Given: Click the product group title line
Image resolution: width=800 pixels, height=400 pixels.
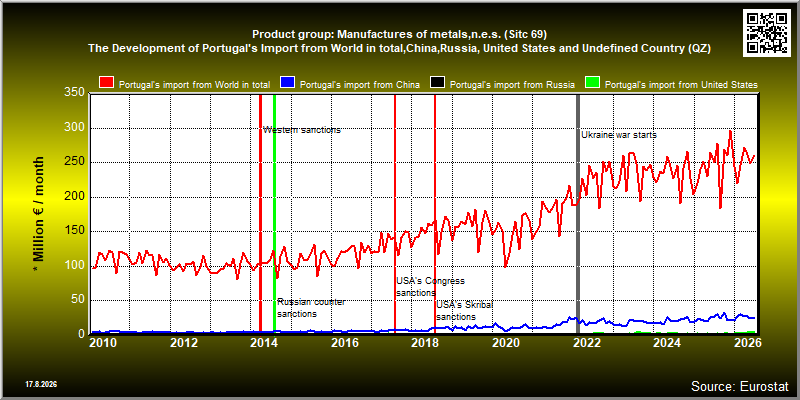Looking at the screenshot, I should [x=399, y=35].
